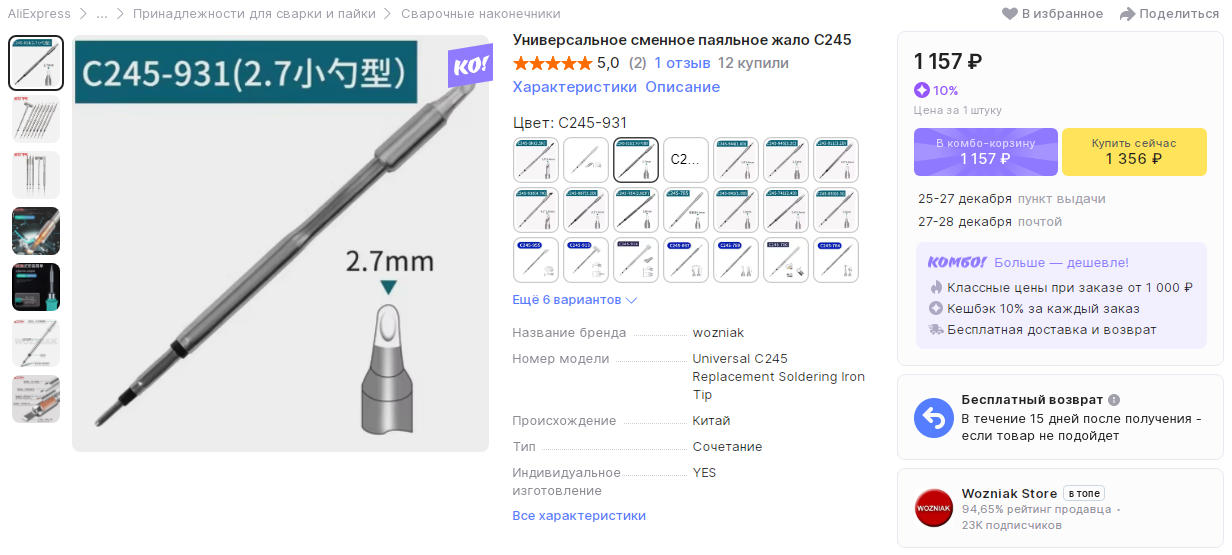
Task: Expand Ещё 6 вариантов
Action: click(x=575, y=300)
